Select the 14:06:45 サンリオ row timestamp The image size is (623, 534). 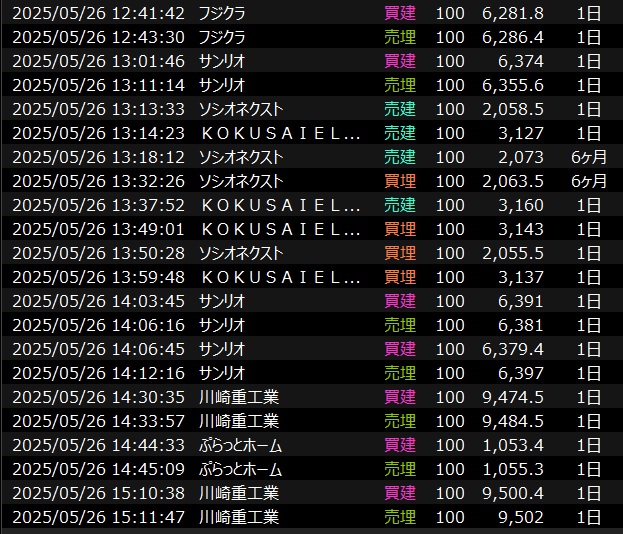(x=99, y=349)
